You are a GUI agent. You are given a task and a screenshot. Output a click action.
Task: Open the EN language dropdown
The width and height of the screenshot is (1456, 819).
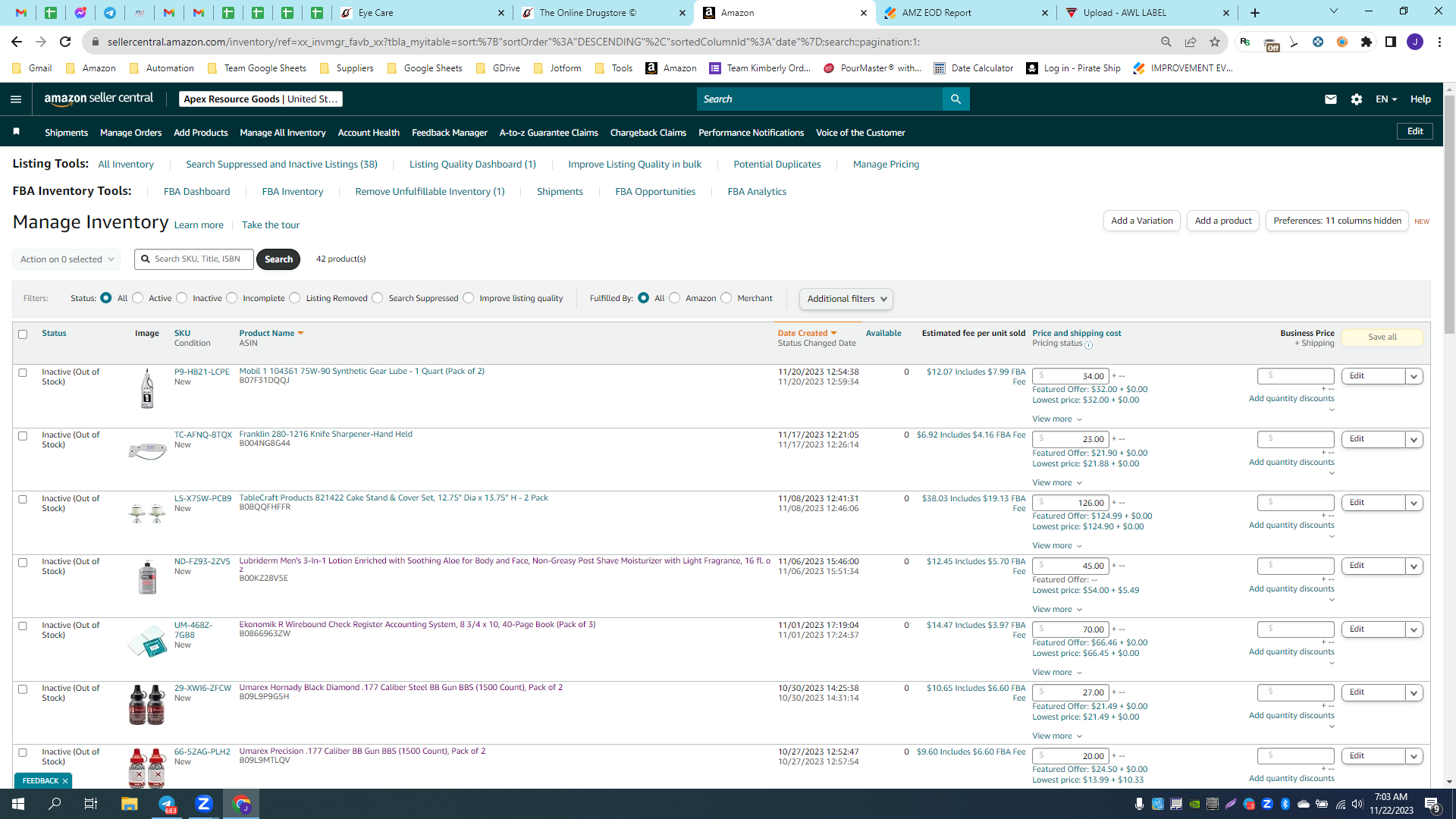[x=1386, y=99]
